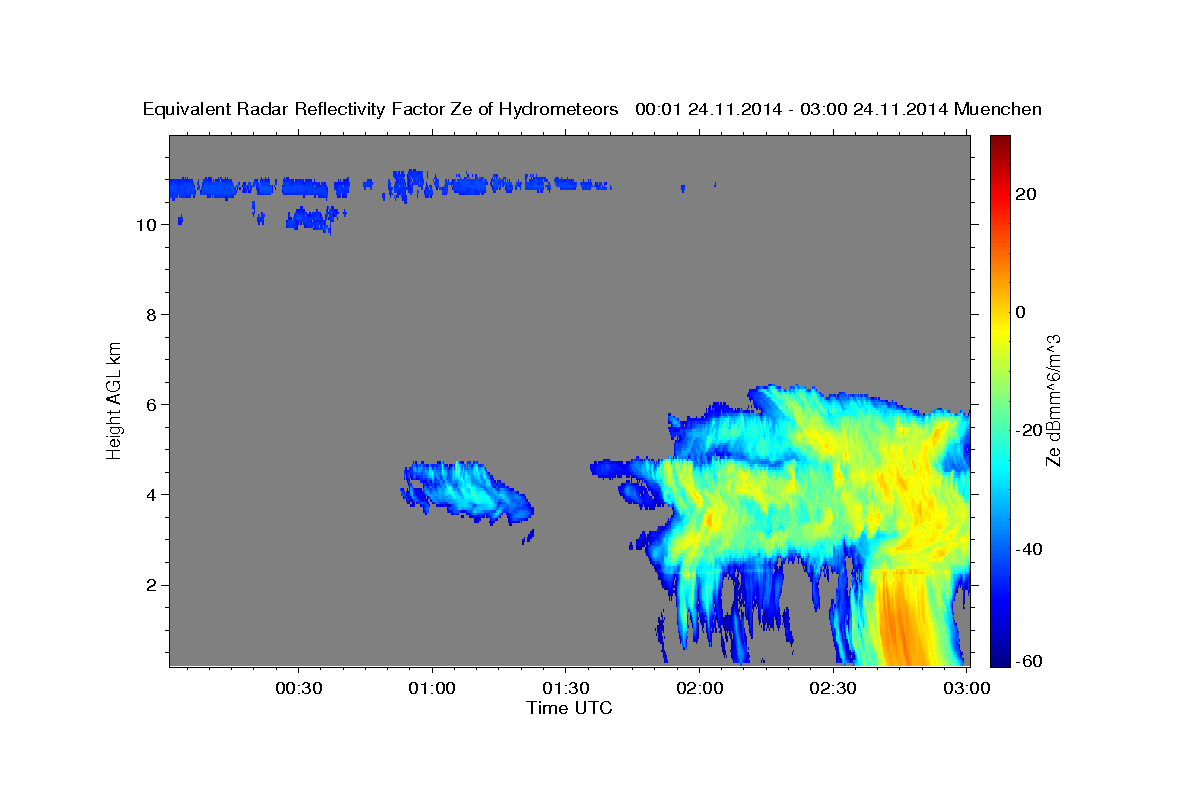The width and height of the screenshot is (1200, 800).
Task: Click the colorbar label '0'
Action: pos(1022,312)
